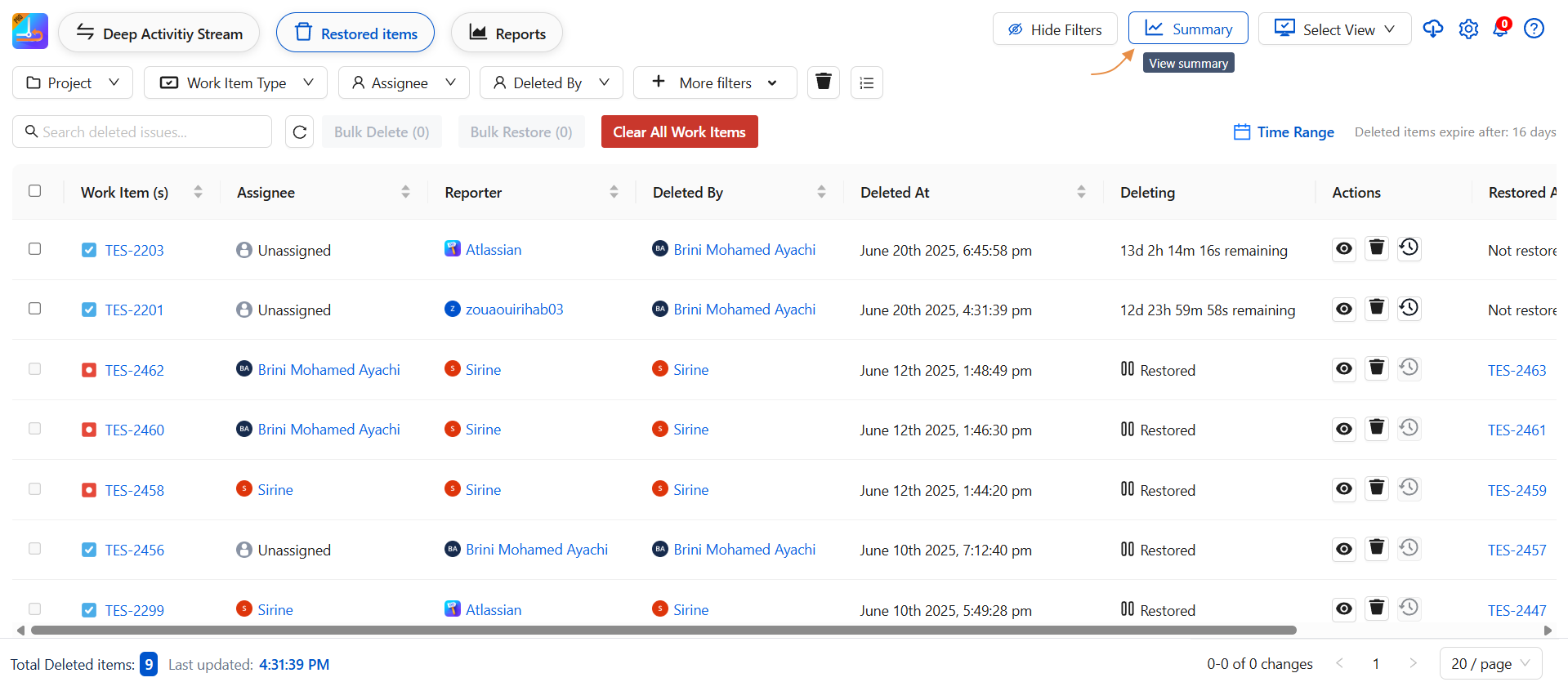Image resolution: width=1568 pixels, height=682 pixels.
Task: Open the notifications bell icon
Action: (1501, 29)
